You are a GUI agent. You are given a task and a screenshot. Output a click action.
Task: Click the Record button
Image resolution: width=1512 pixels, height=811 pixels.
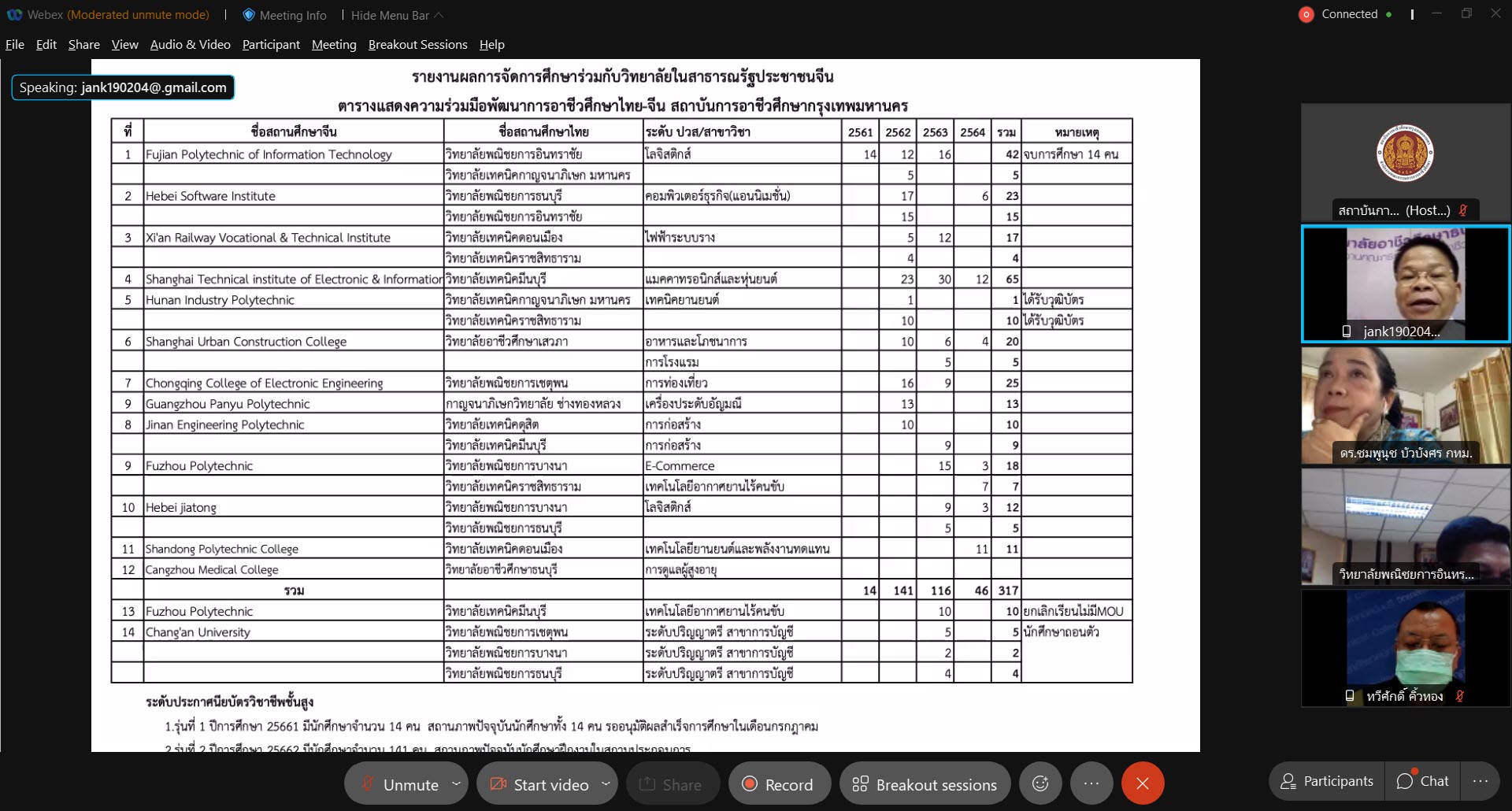779,784
